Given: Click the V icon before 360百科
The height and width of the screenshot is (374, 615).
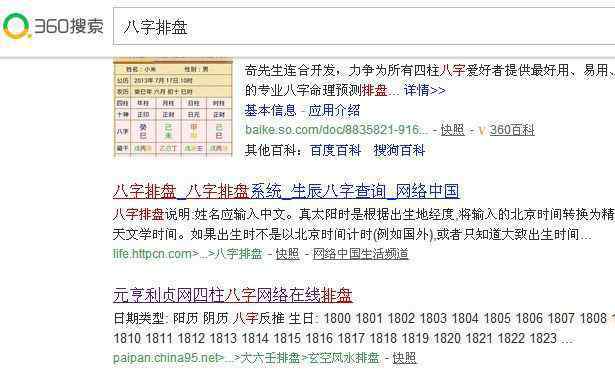Looking at the screenshot, I should [x=482, y=130].
